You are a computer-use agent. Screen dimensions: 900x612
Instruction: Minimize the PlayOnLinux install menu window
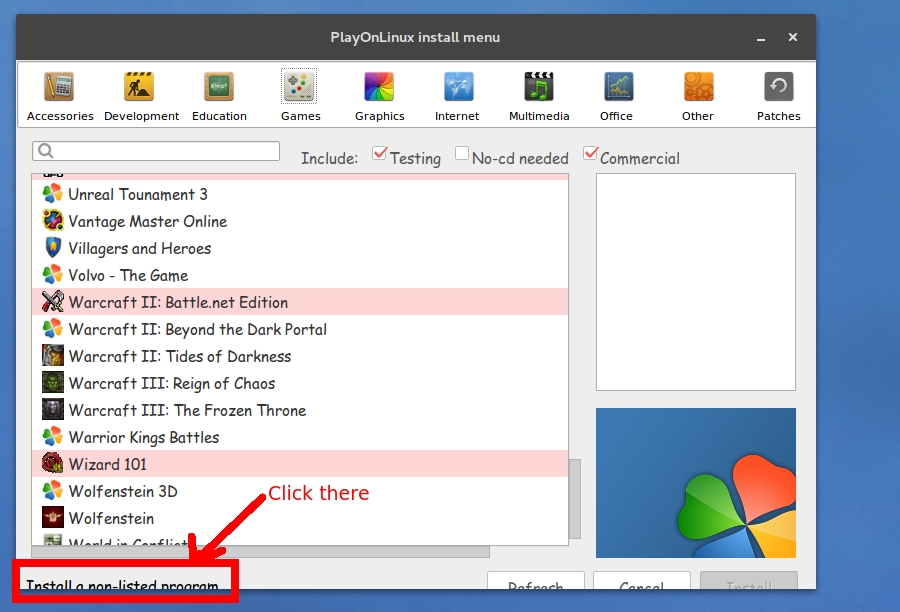761,38
